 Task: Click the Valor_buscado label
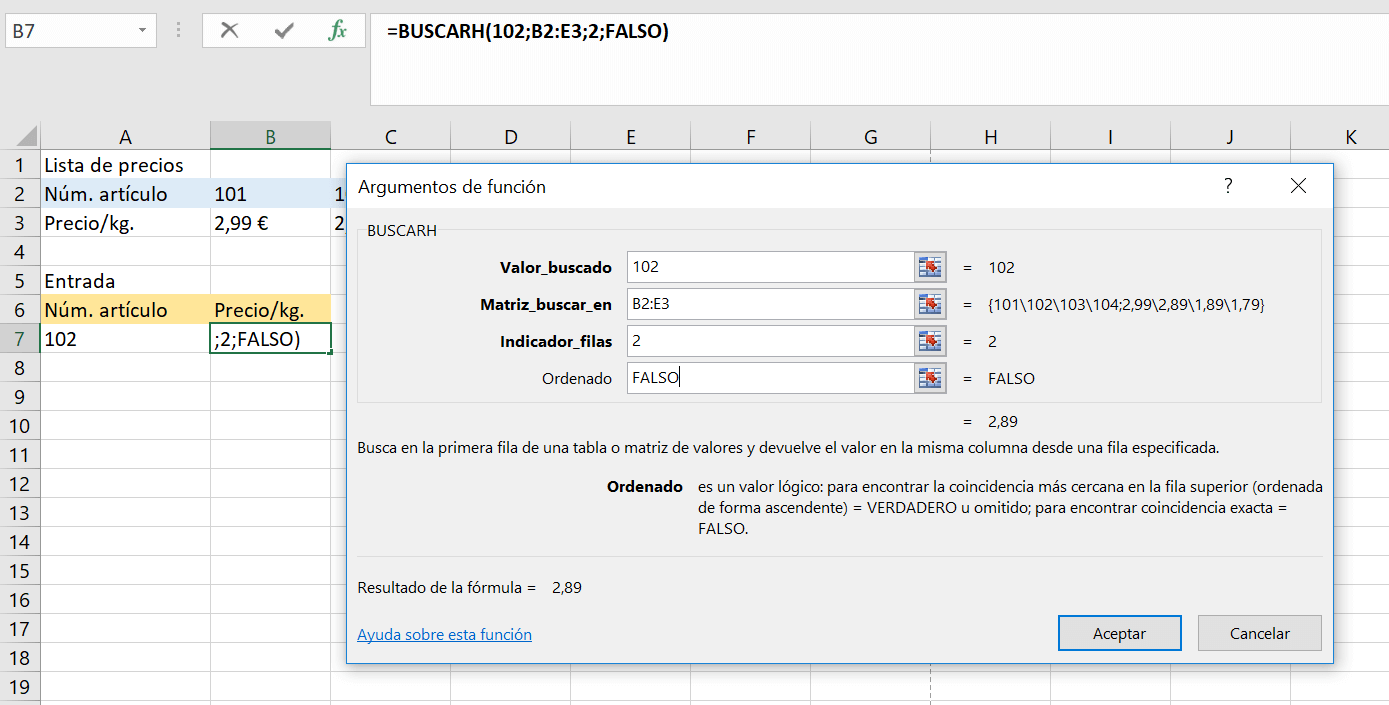555,268
